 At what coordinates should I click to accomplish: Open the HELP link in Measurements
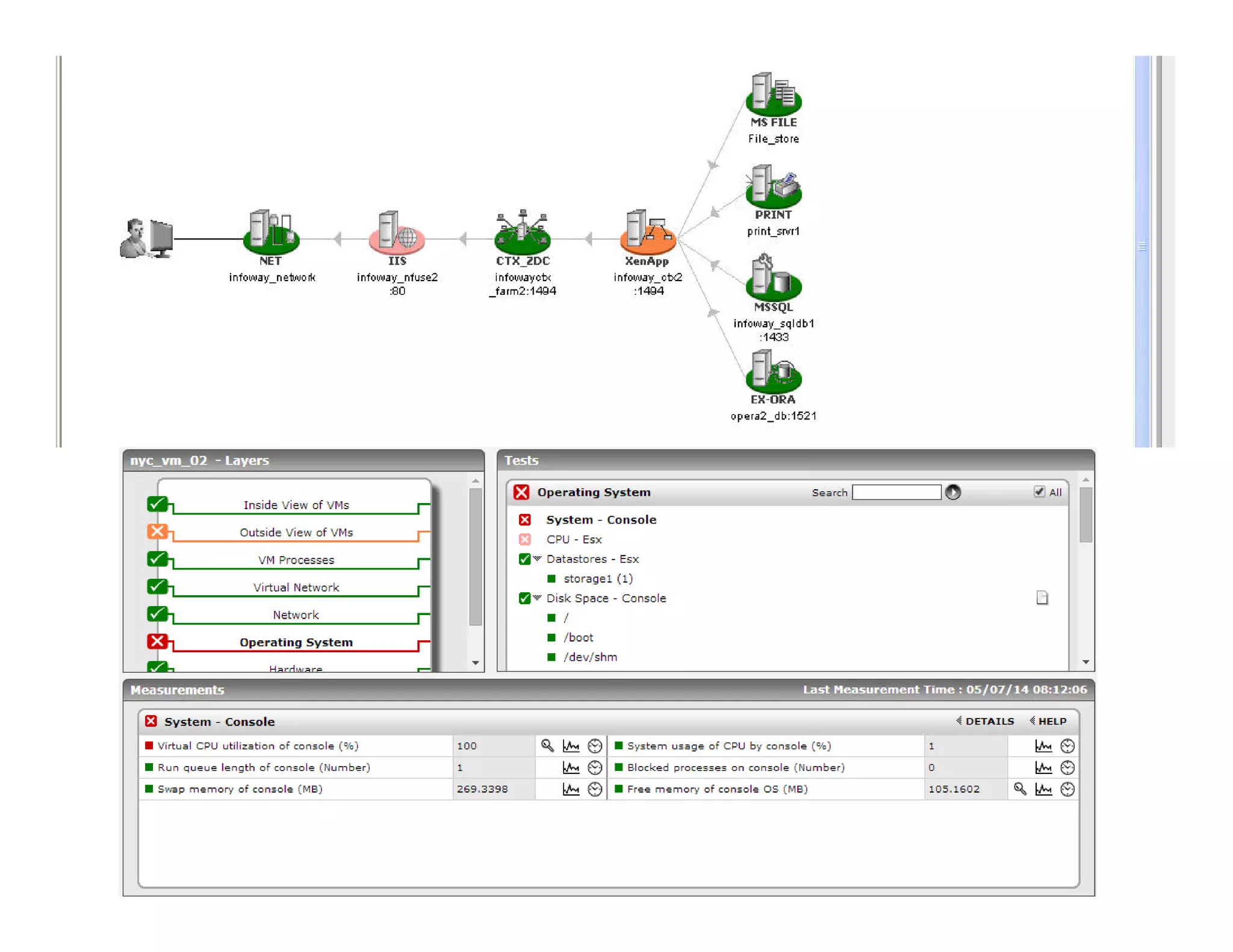1052,721
